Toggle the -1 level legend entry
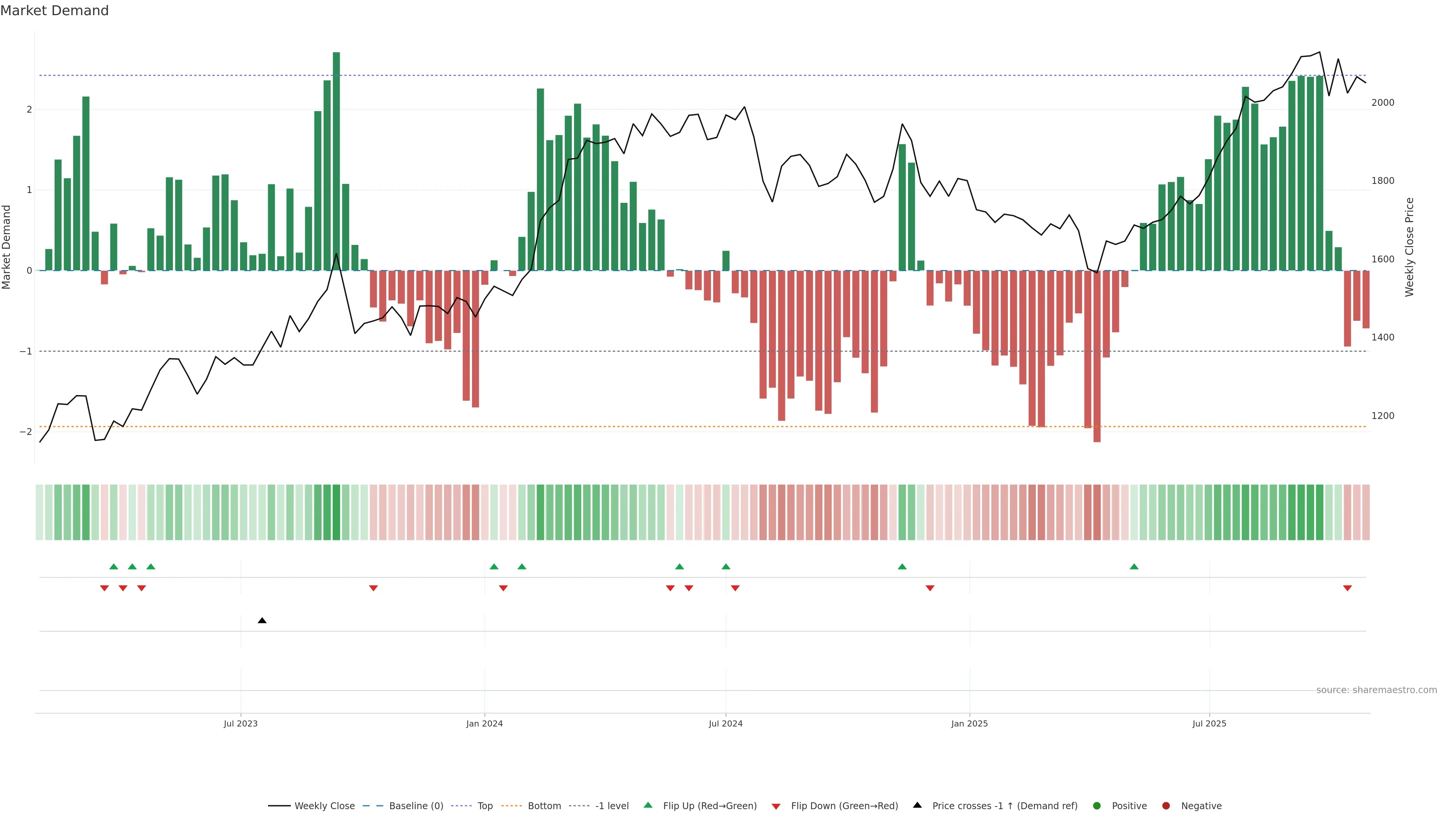The image size is (1456, 819). tap(612, 806)
